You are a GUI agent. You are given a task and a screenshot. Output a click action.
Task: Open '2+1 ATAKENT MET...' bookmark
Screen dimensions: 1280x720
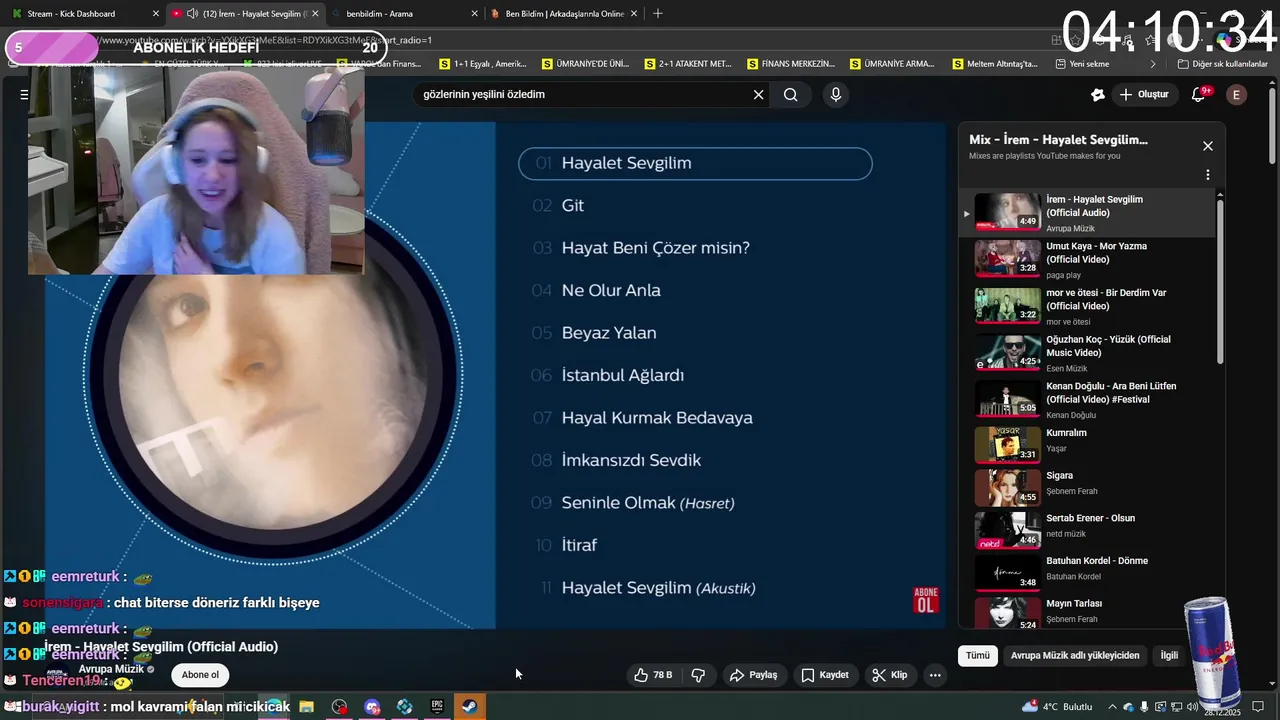[x=688, y=64]
